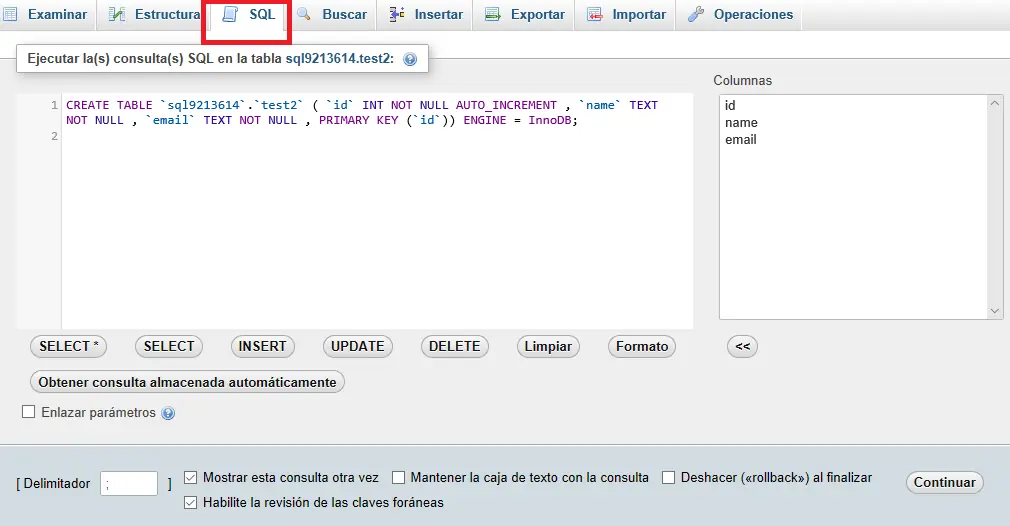Click the Importar icon
Screen dimensions: 1010x526
(x=595, y=14)
